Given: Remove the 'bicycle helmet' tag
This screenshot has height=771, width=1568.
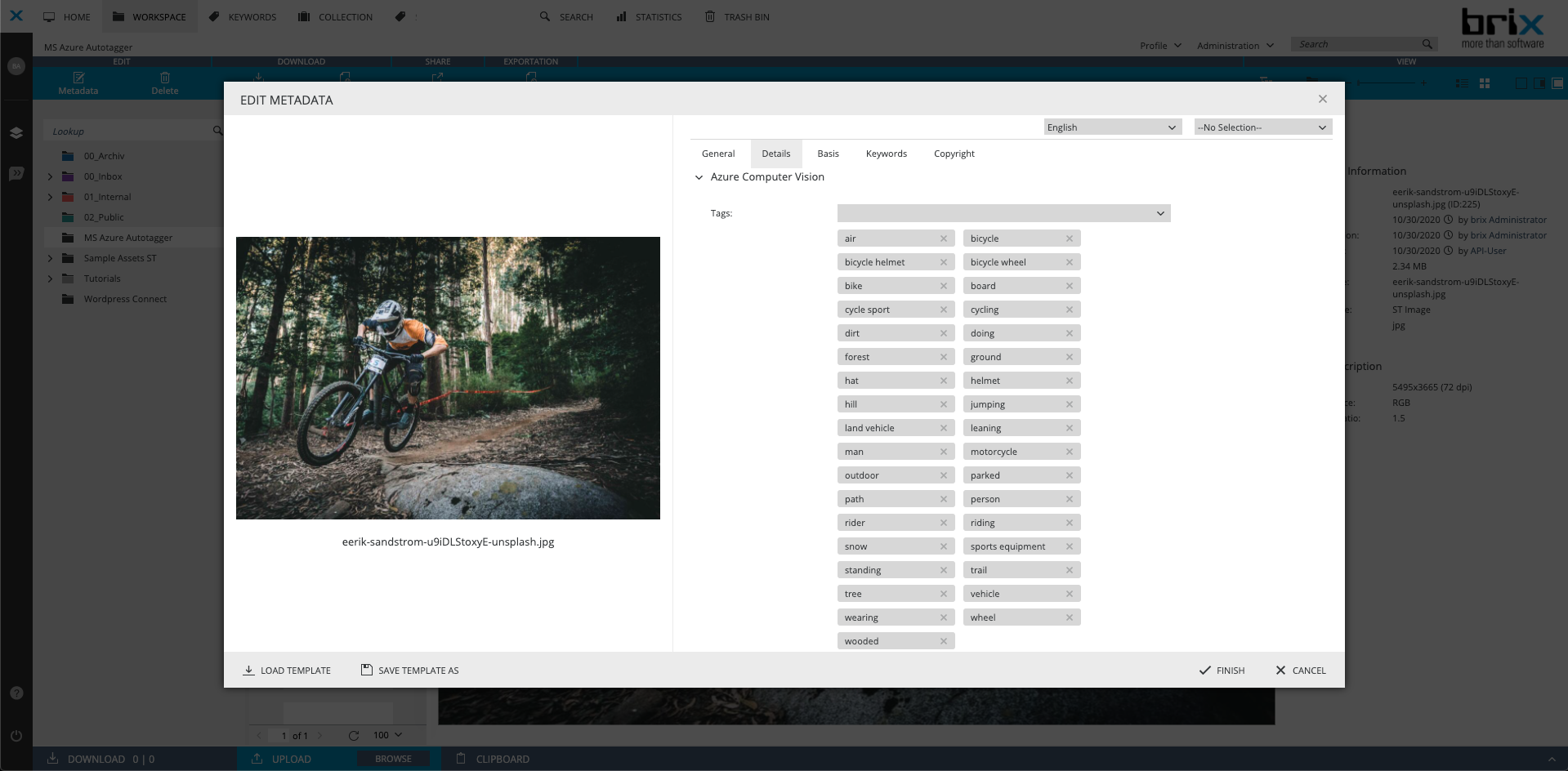Looking at the screenshot, I should (943, 262).
